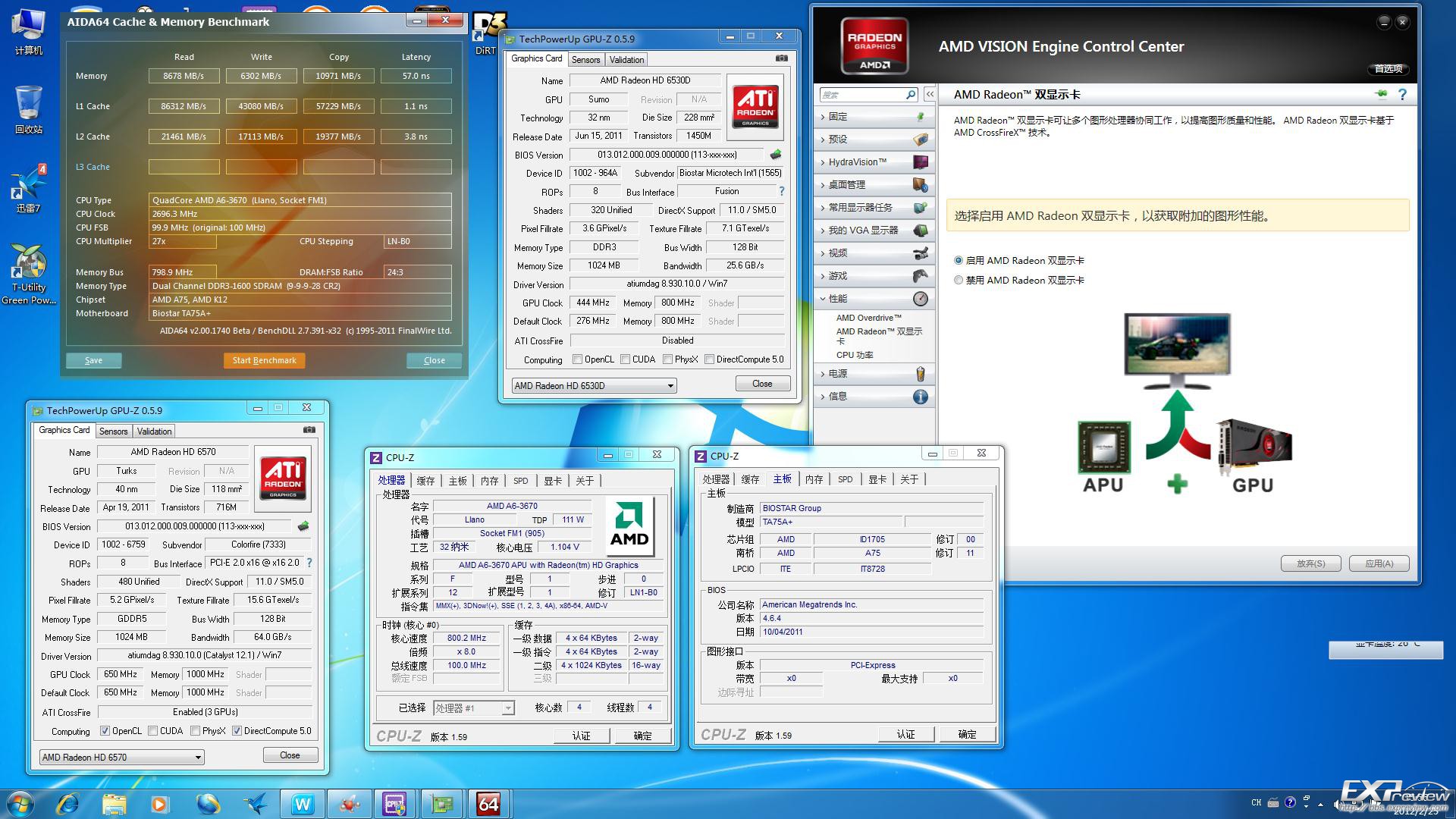Open Internet Explorer from the taskbar
This screenshot has height=819, width=1456.
pos(67,804)
